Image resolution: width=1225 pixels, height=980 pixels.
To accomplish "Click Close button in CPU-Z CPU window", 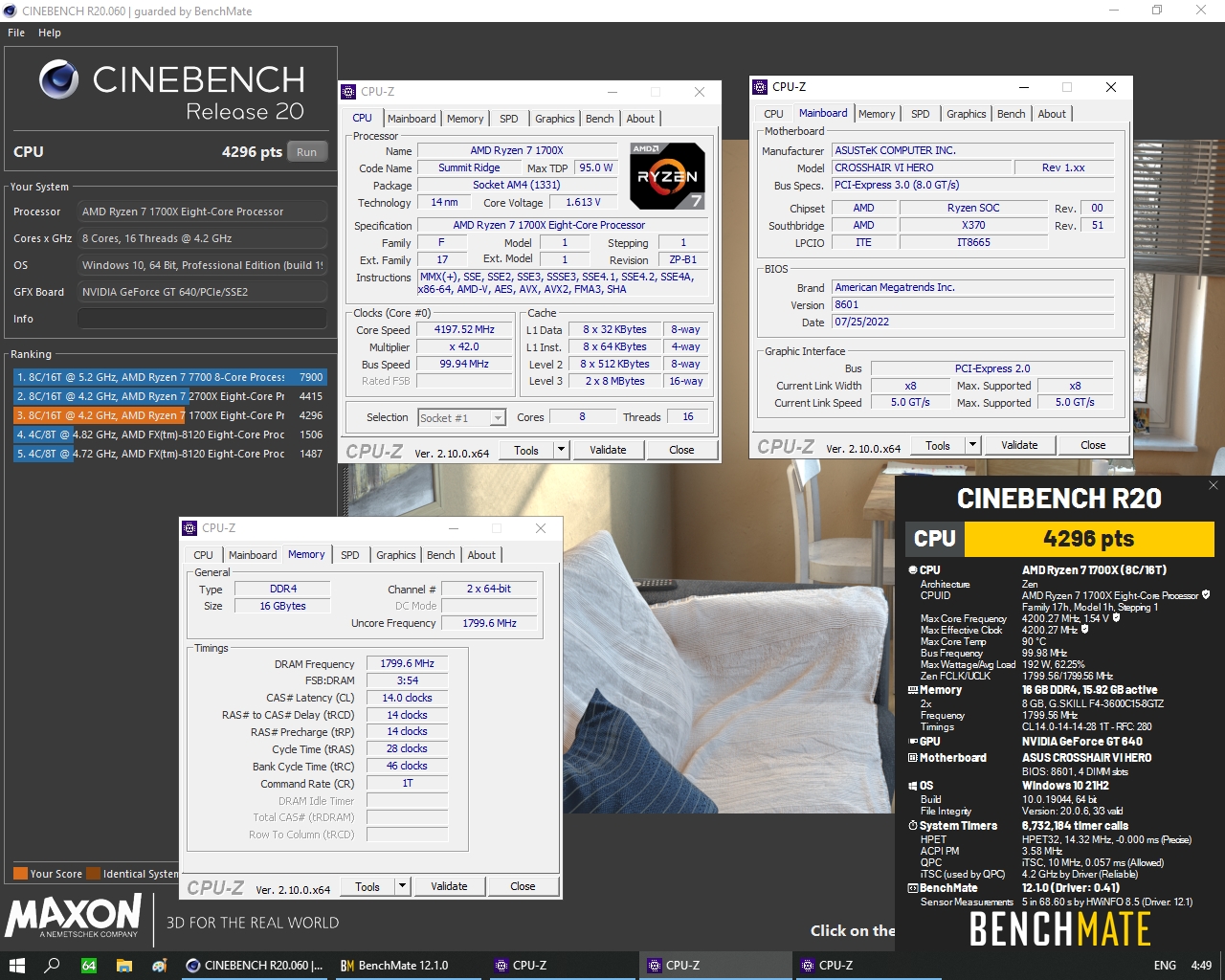I will 681,450.
